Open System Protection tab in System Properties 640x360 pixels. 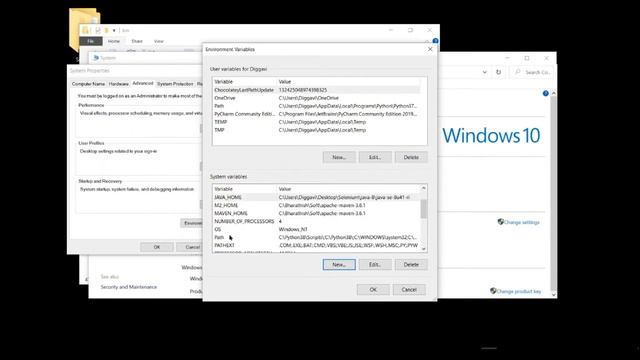coord(175,84)
